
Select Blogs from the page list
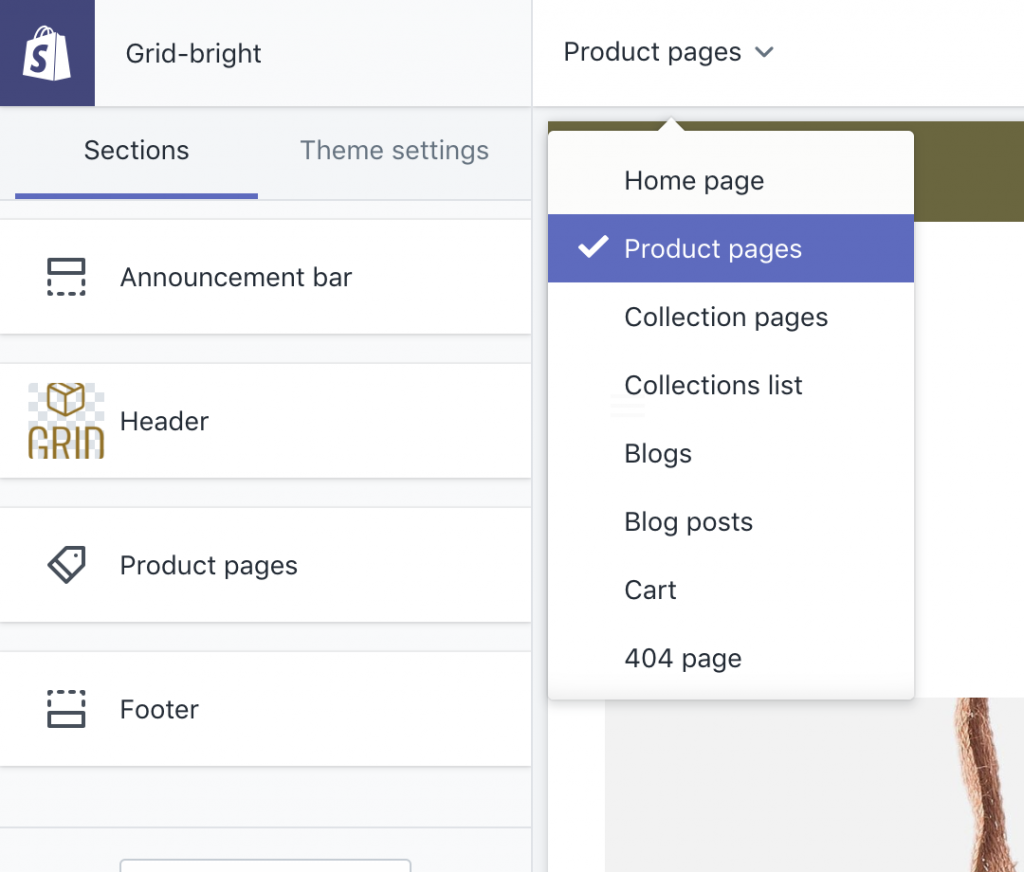731,453
